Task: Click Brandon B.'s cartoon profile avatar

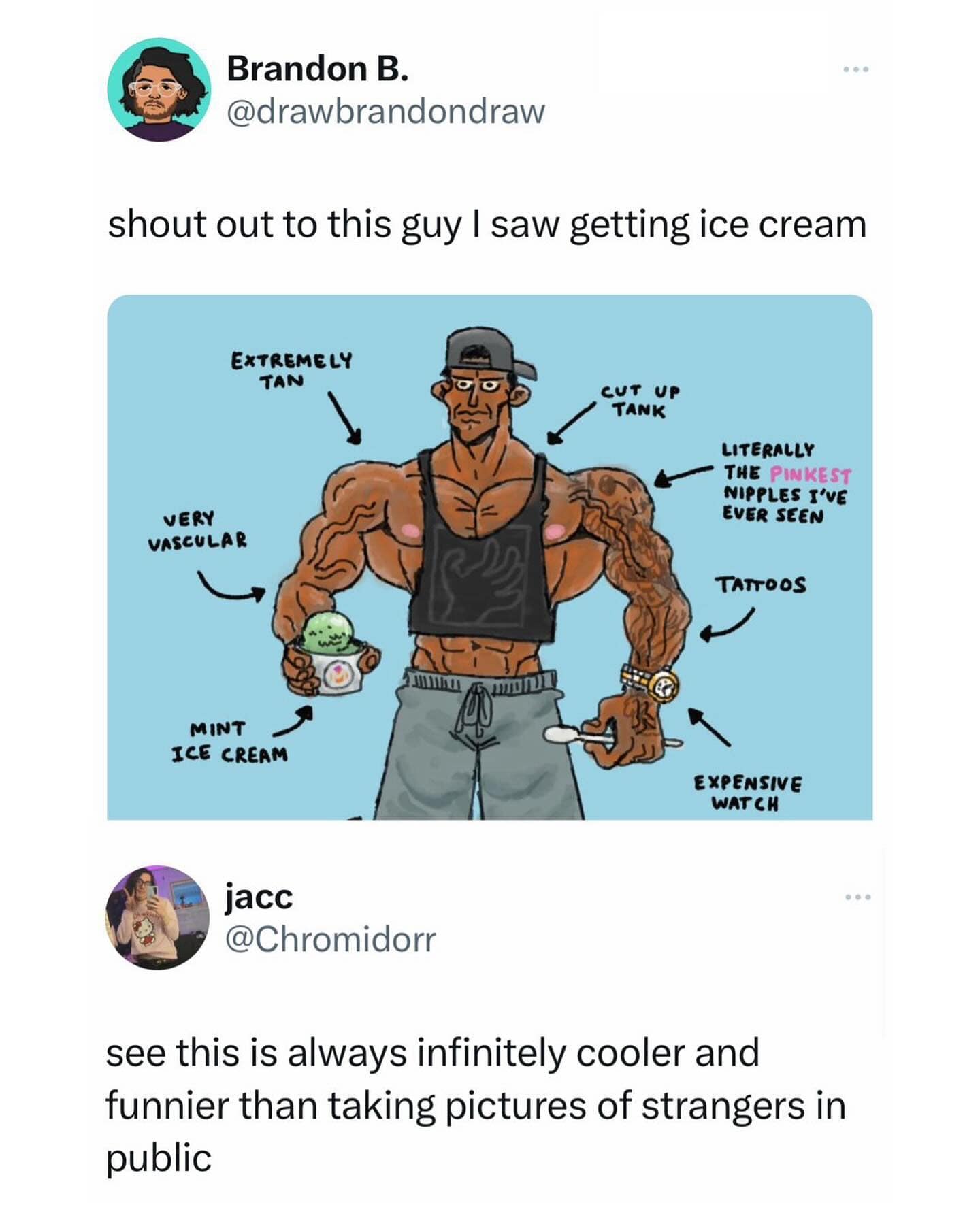Action: [159, 89]
